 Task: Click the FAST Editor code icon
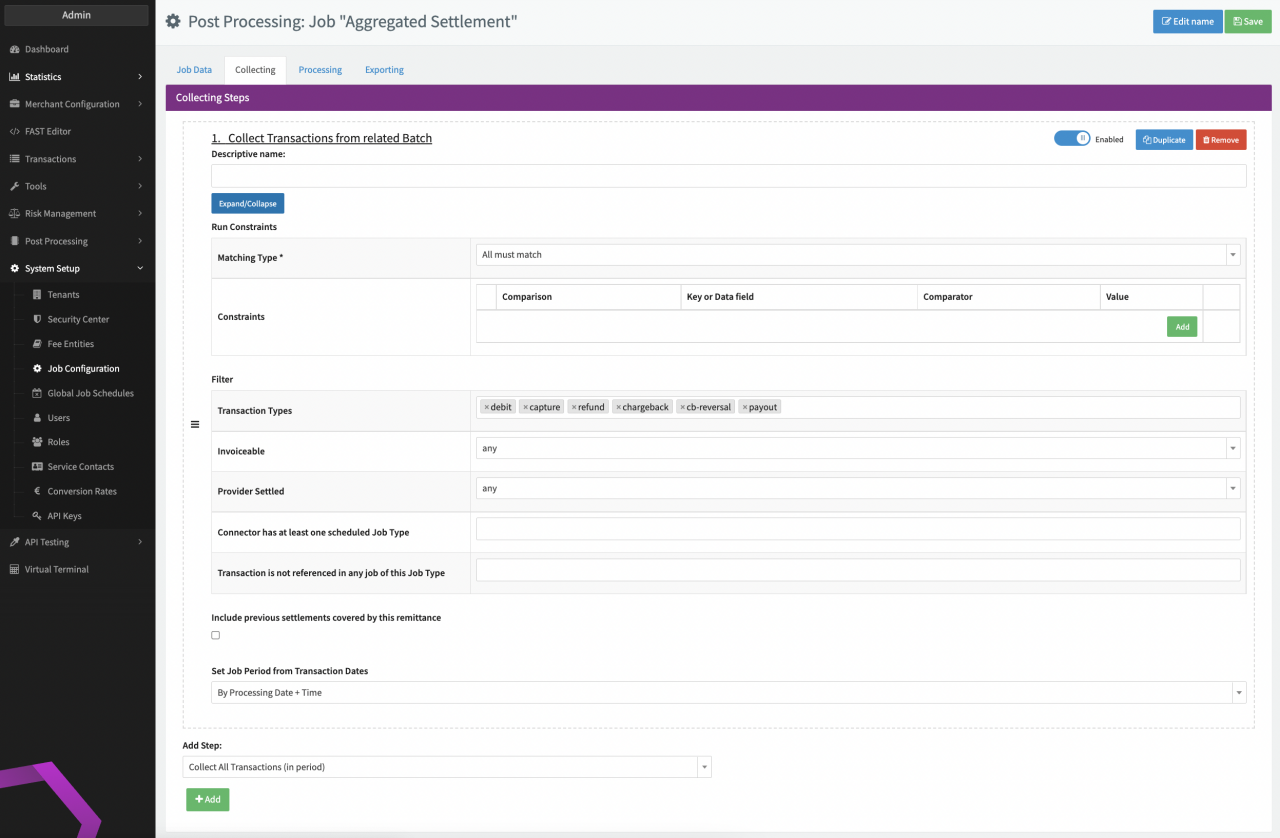tap(15, 131)
